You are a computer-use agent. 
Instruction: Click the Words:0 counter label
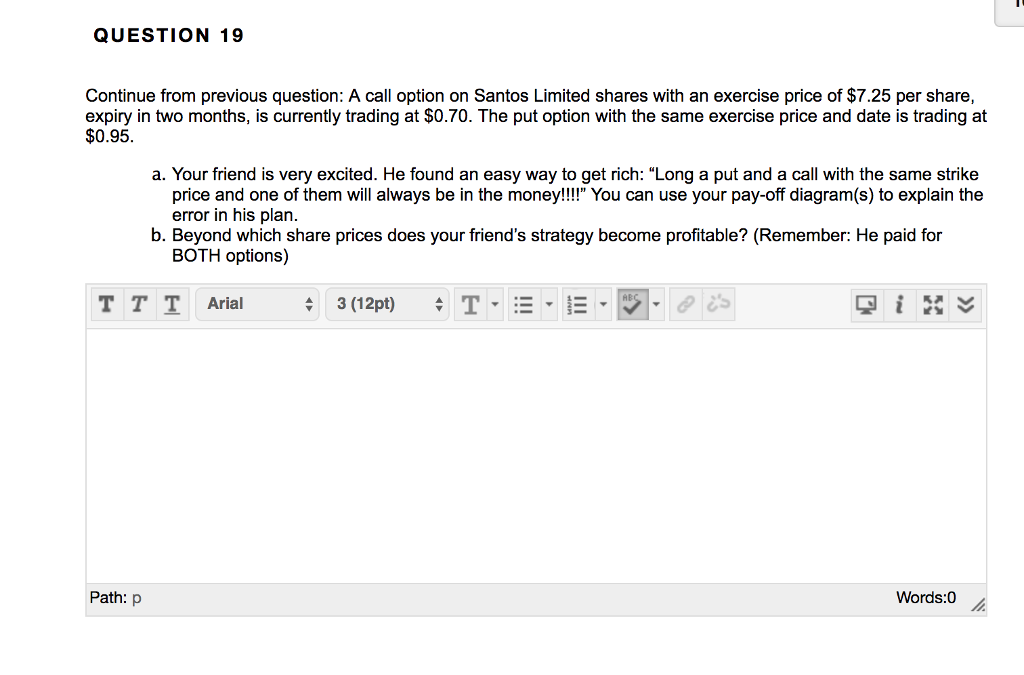925,597
